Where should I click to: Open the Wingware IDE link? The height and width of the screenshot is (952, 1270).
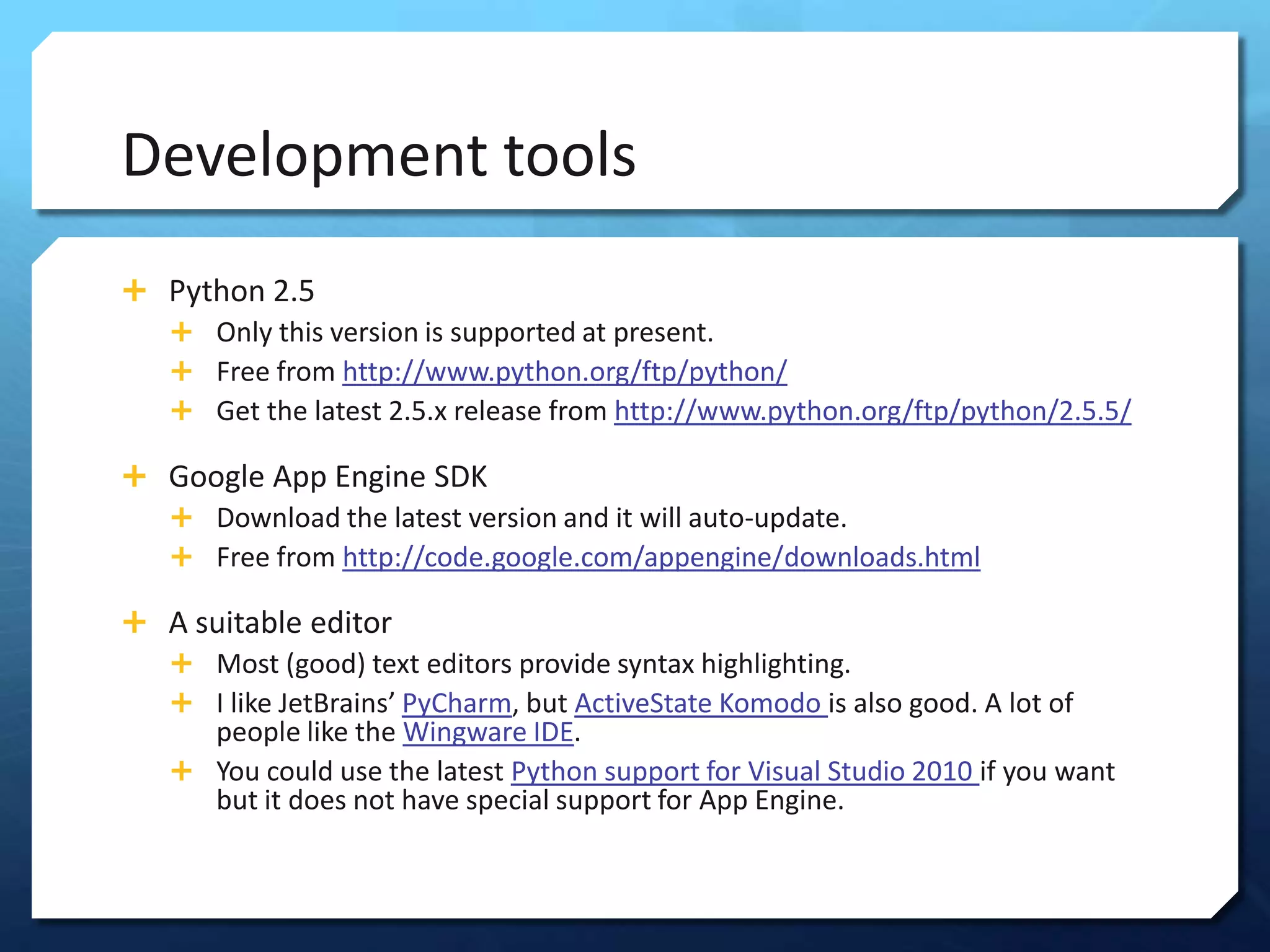click(x=488, y=732)
